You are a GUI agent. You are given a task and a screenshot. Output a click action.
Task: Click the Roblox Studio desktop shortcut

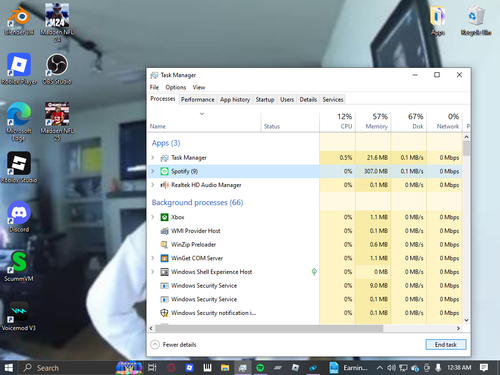point(19,167)
